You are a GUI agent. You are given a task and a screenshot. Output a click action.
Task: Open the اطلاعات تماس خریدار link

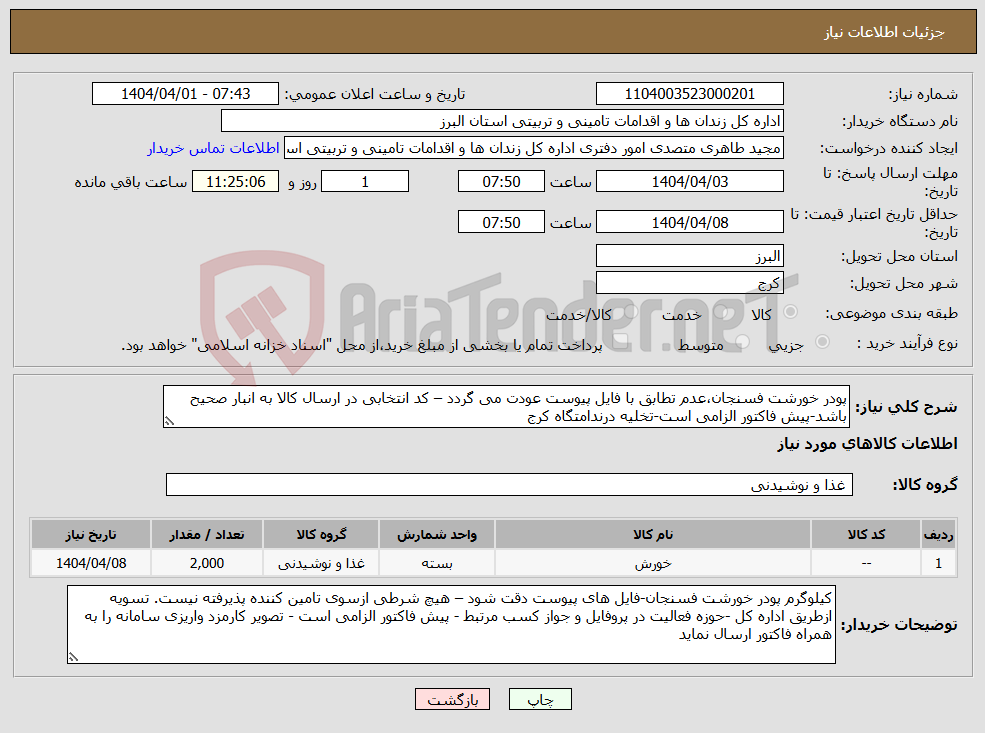[214, 148]
